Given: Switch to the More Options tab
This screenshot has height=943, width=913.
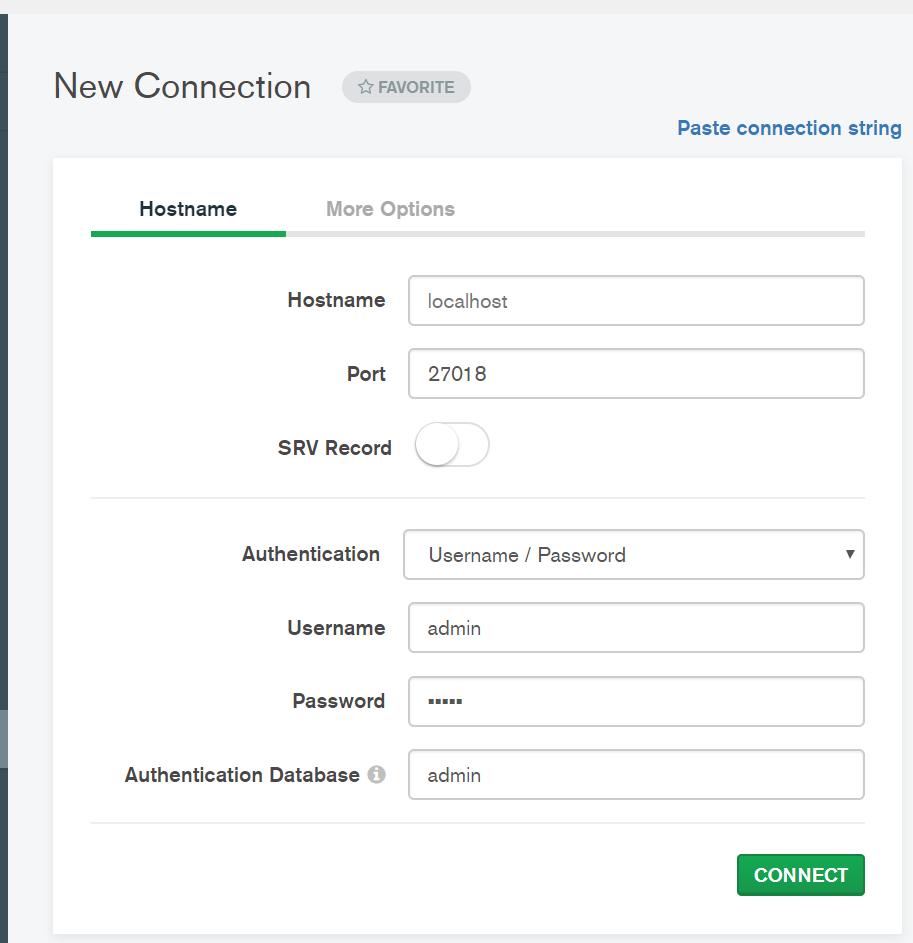Looking at the screenshot, I should pyautogui.click(x=390, y=209).
